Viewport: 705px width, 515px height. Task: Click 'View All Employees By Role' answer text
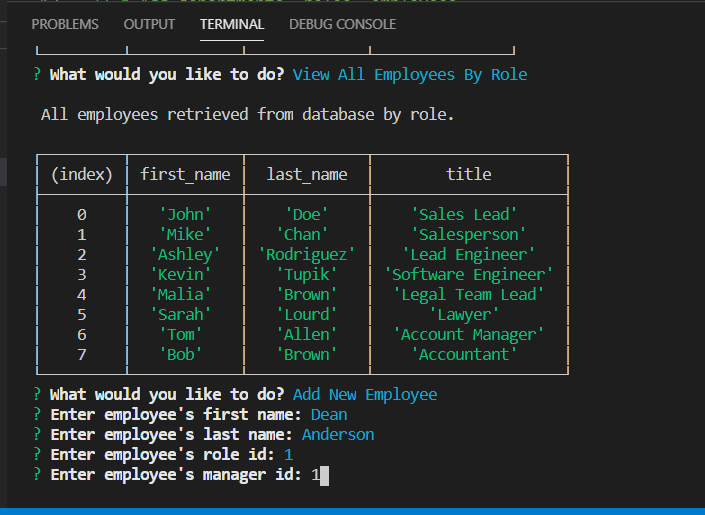[410, 74]
